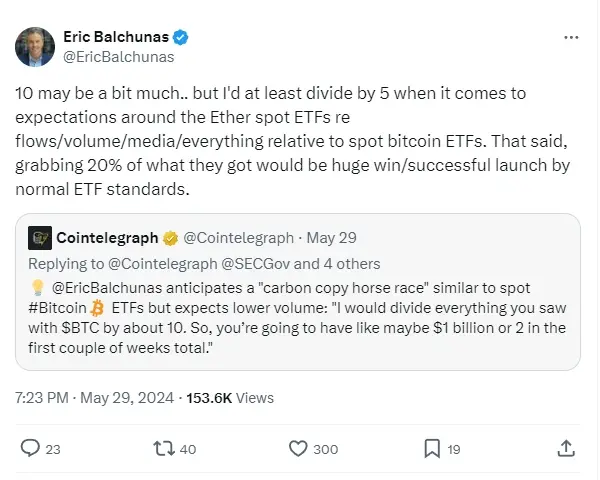This screenshot has width=600, height=480.
Task: Open the three-dot more options menu
Action: click(571, 38)
